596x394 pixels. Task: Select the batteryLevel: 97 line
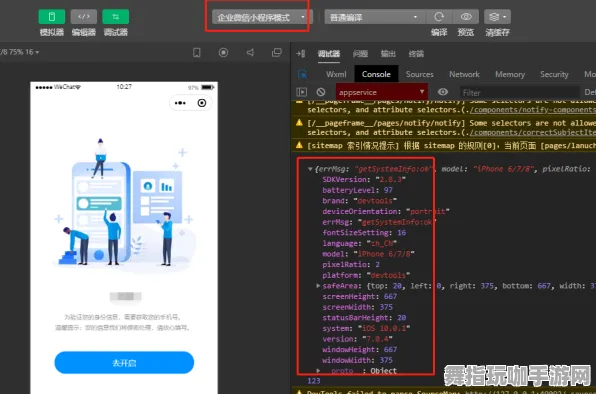point(357,190)
